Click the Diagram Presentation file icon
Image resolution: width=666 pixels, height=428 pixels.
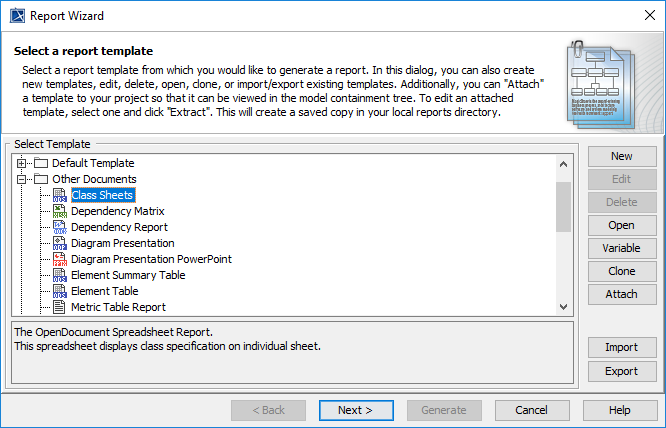59,243
